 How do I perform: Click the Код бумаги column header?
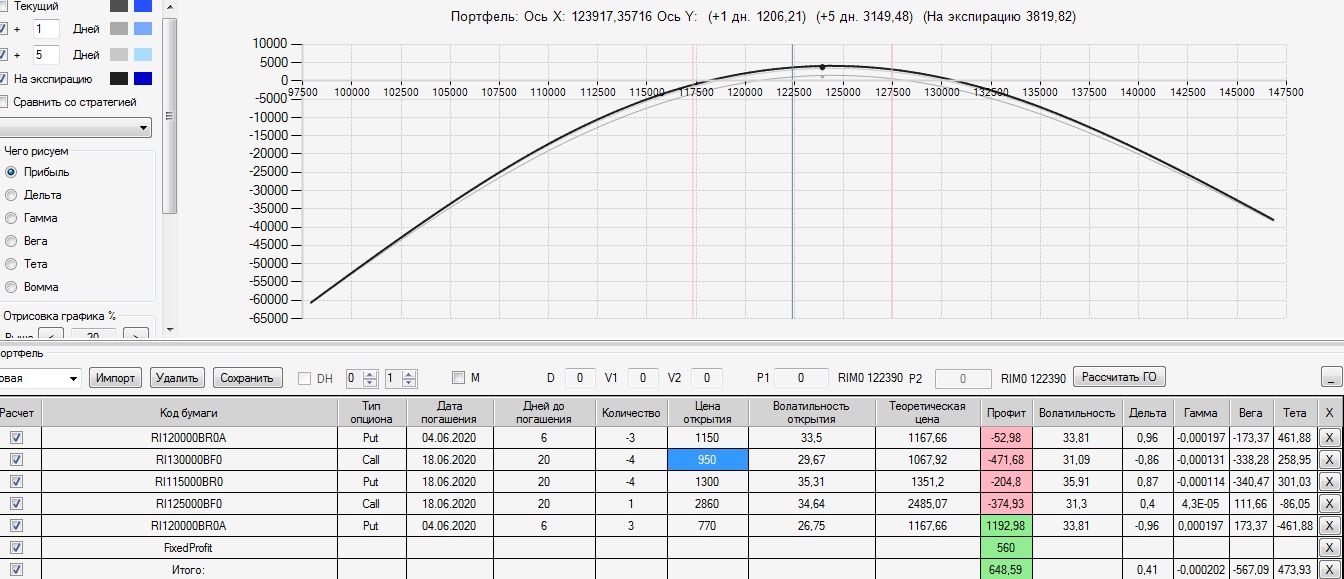click(188, 412)
